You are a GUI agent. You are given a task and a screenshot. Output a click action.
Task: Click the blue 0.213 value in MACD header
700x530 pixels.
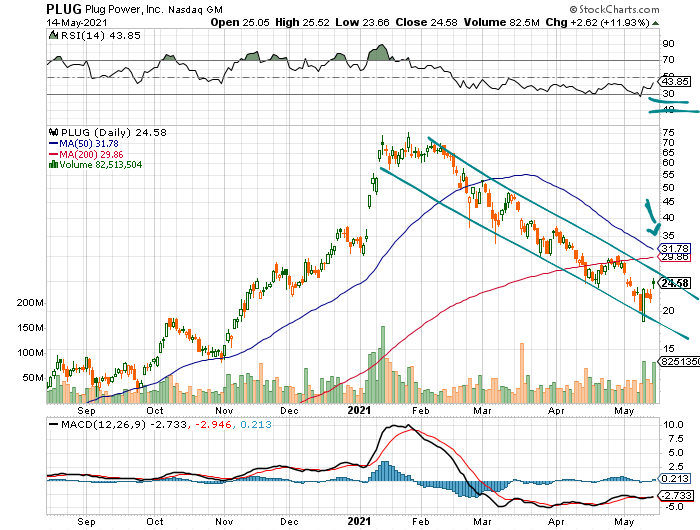coord(256,425)
